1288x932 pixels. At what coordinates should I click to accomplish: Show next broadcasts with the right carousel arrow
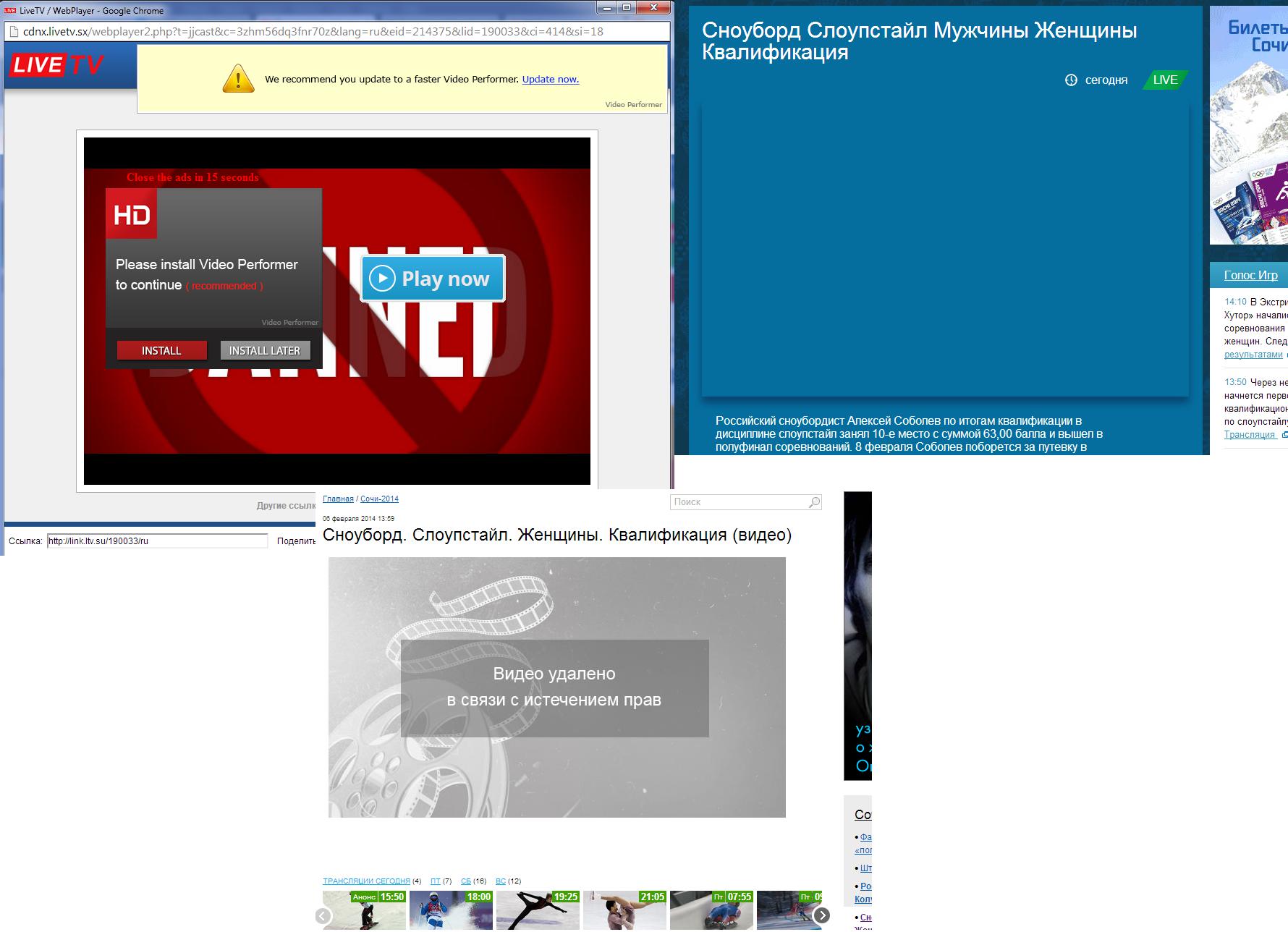pos(822,915)
